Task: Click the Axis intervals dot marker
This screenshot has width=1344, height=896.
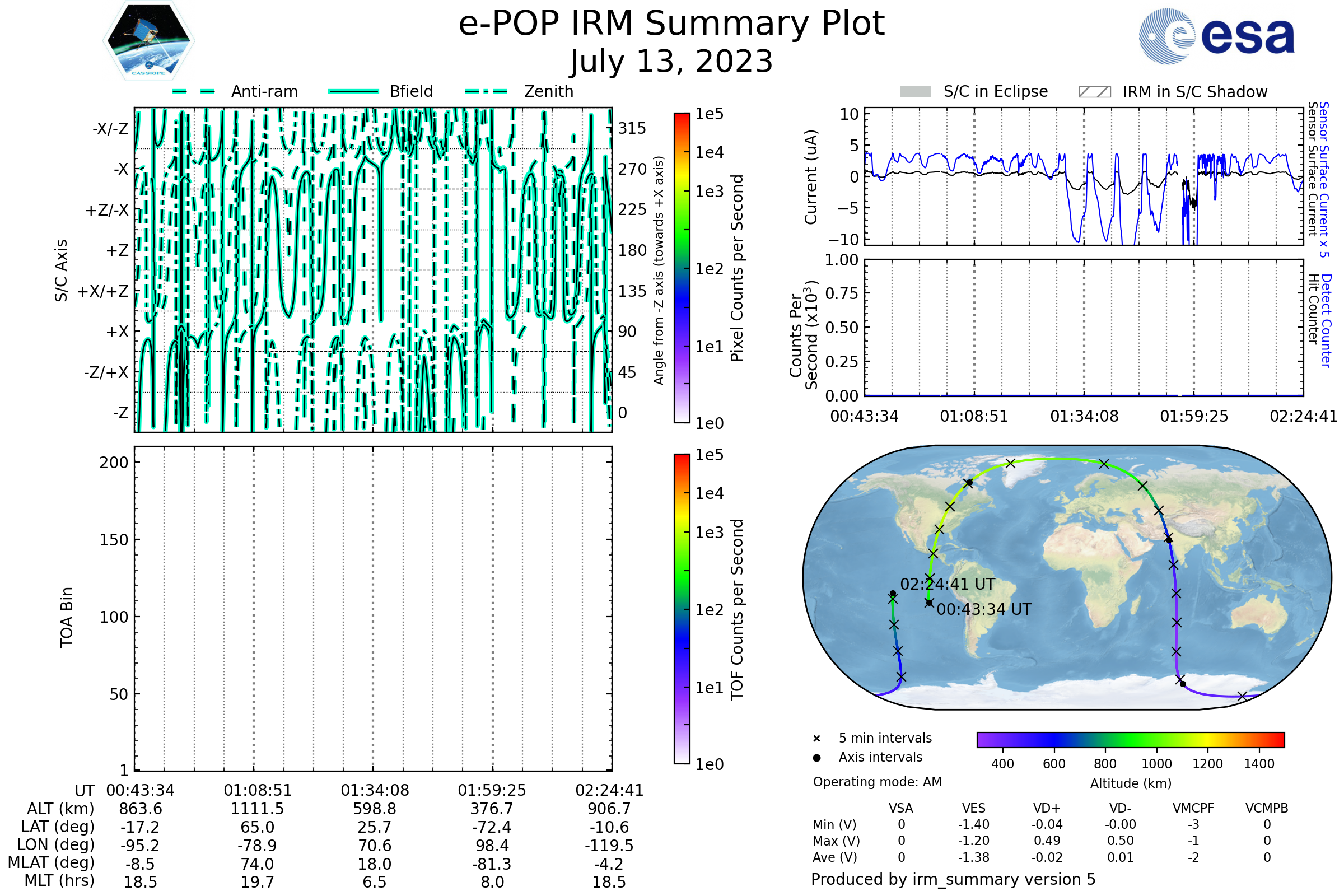Action: pos(816,758)
